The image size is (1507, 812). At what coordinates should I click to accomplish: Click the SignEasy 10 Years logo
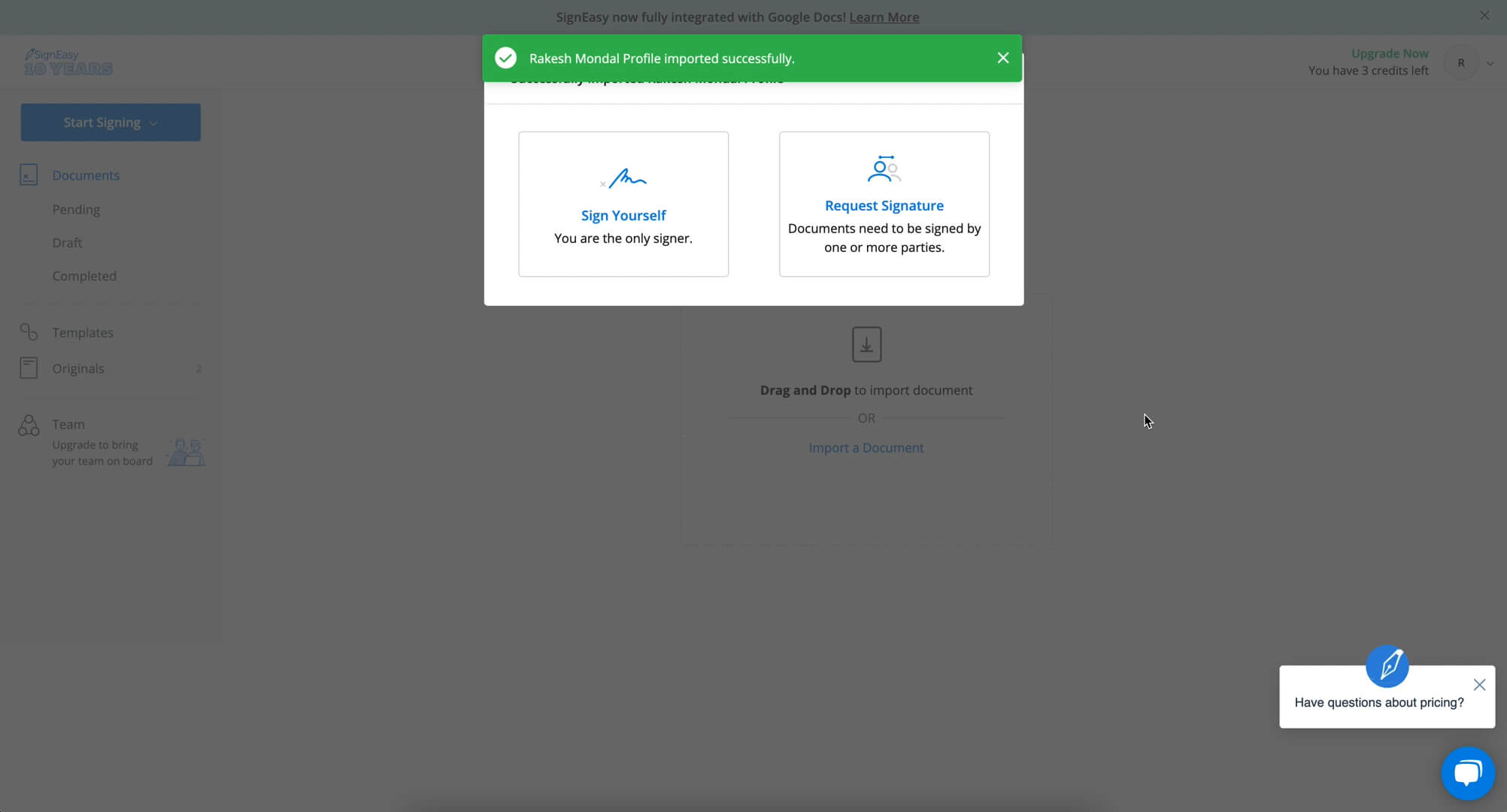click(x=68, y=62)
